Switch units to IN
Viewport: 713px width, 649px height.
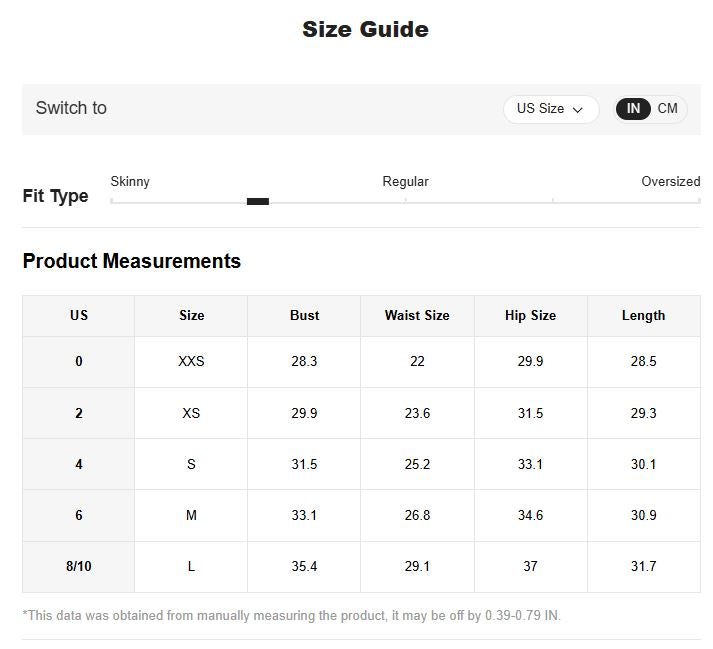(x=633, y=109)
